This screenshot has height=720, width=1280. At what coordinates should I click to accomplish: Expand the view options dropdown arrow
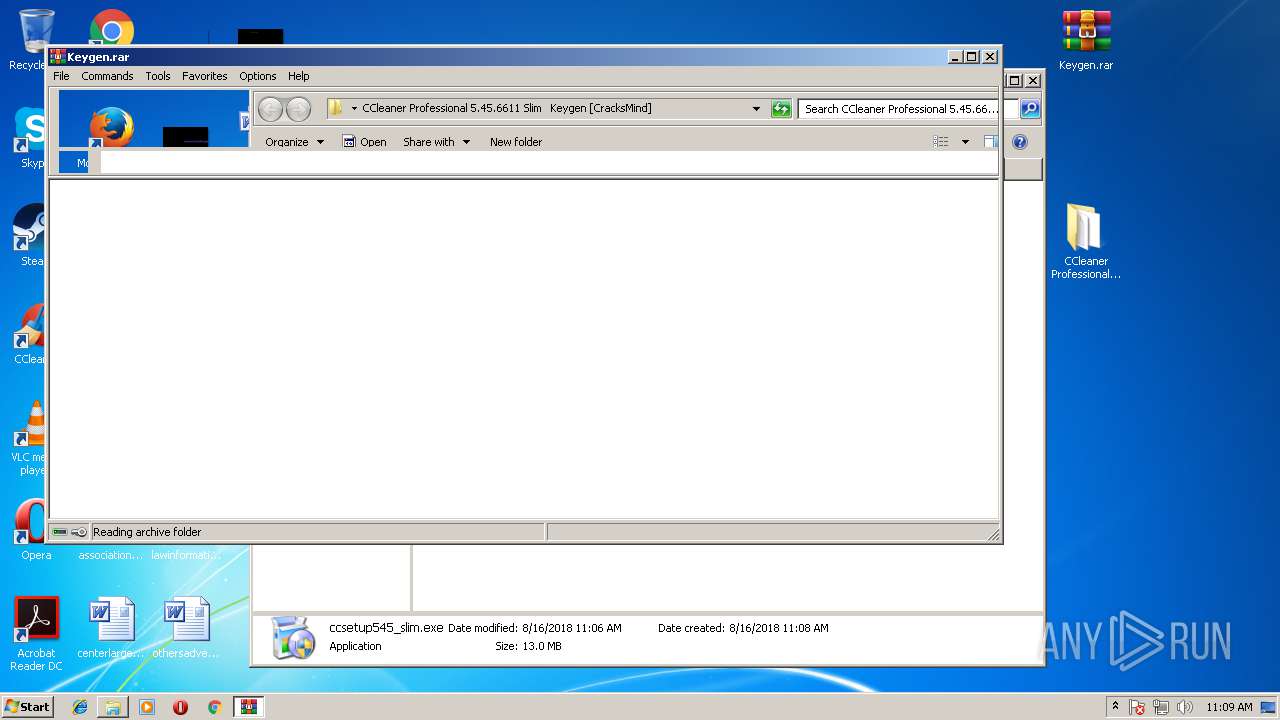(965, 142)
